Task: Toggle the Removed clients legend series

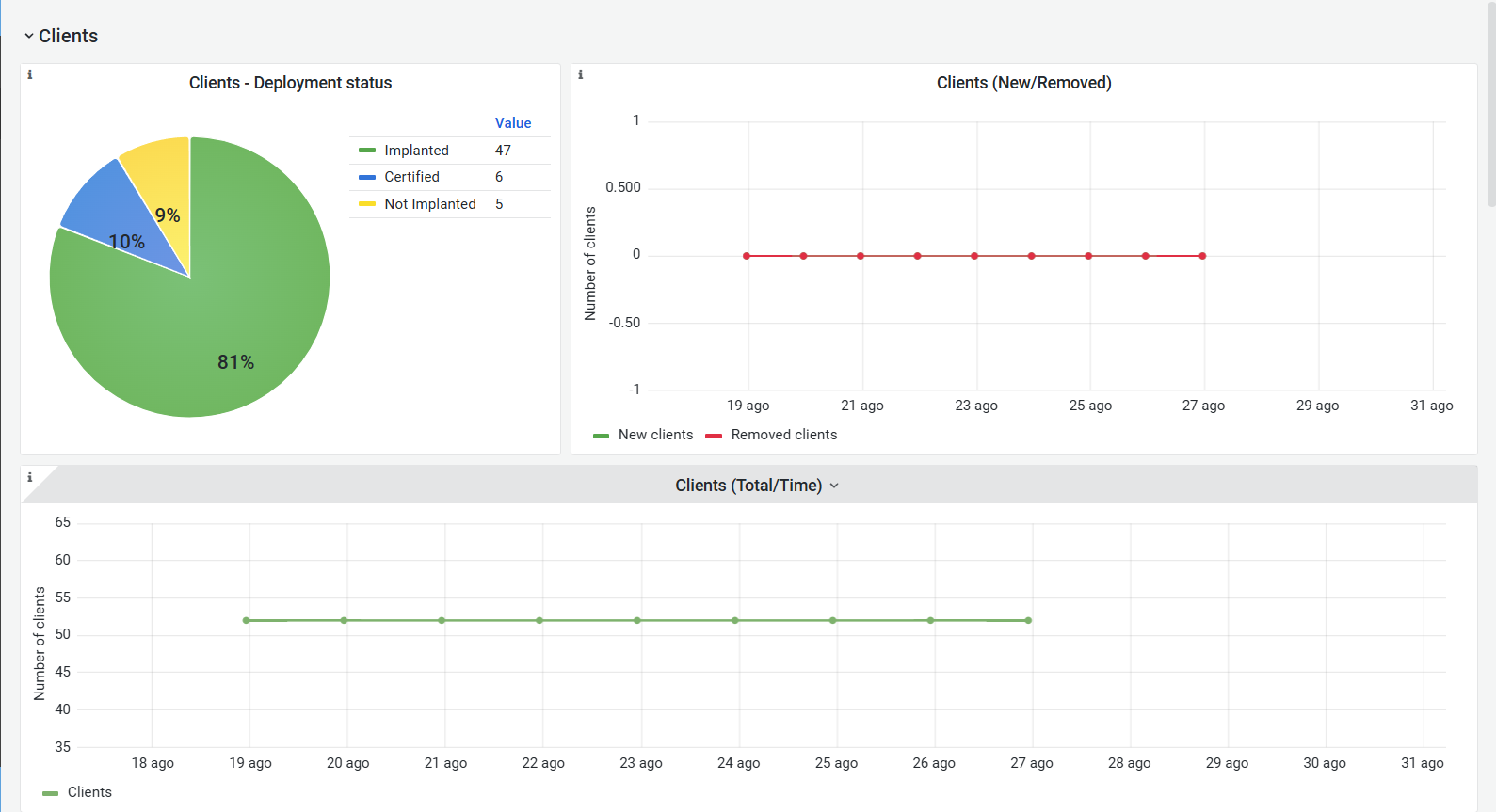Action: click(x=783, y=435)
